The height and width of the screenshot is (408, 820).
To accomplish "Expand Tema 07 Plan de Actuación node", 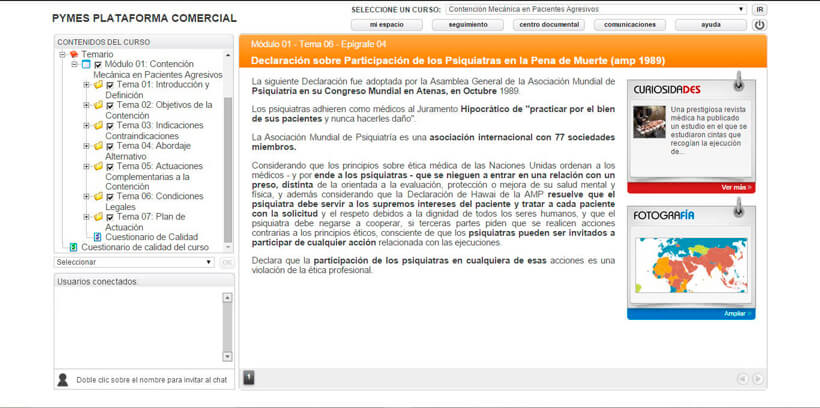I will coord(86,217).
